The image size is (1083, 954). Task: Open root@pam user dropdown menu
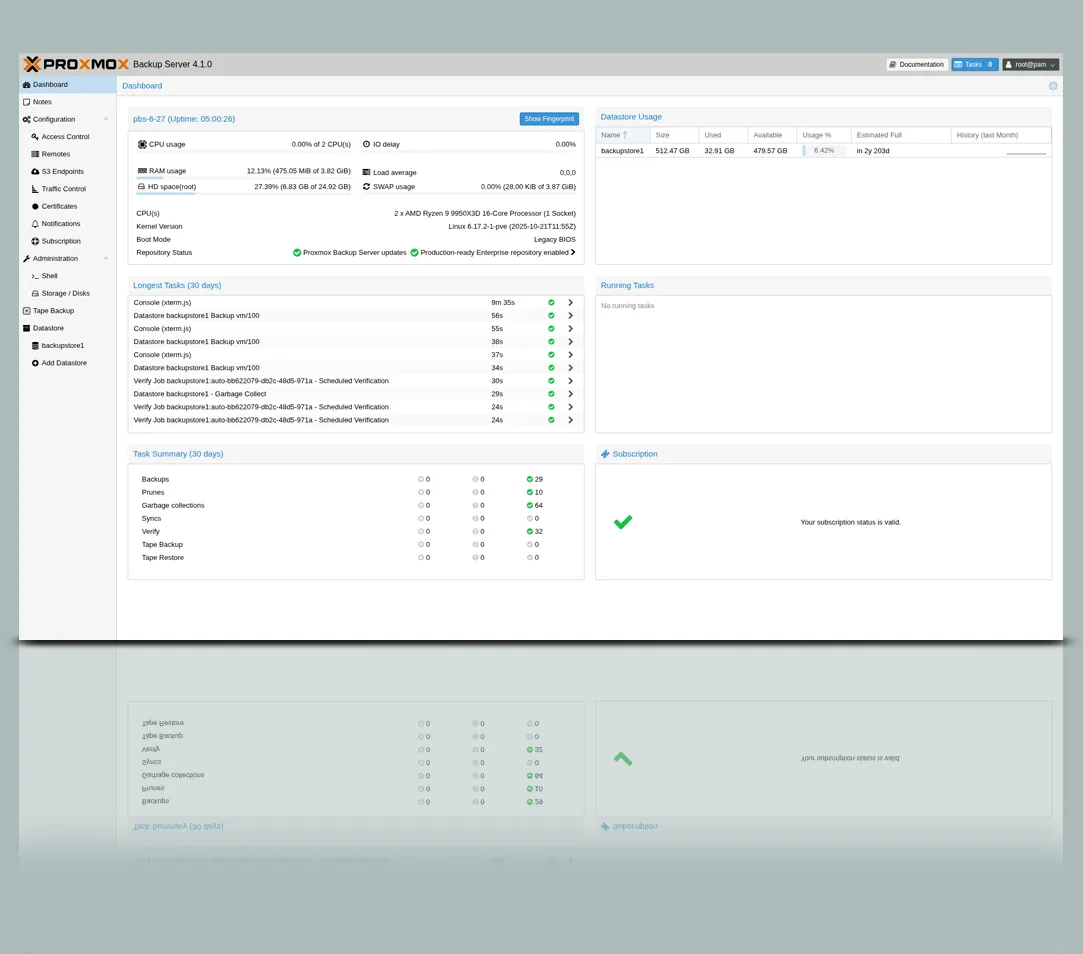[x=1030, y=65]
